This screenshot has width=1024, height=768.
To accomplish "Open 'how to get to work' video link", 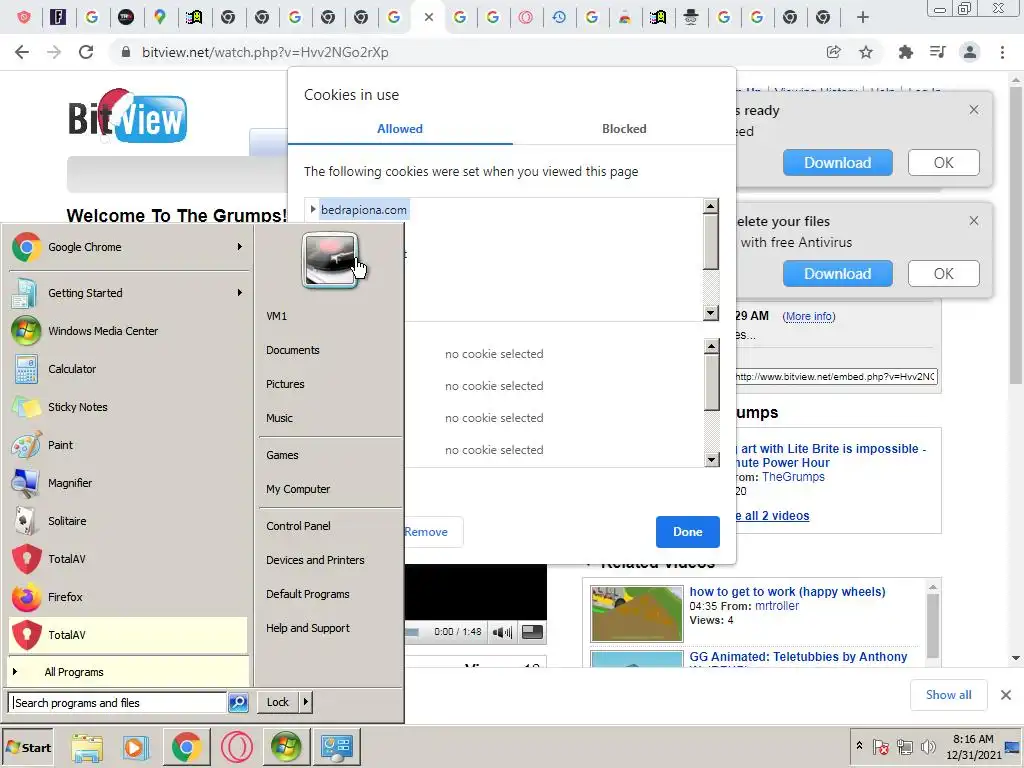I will tap(788, 592).
